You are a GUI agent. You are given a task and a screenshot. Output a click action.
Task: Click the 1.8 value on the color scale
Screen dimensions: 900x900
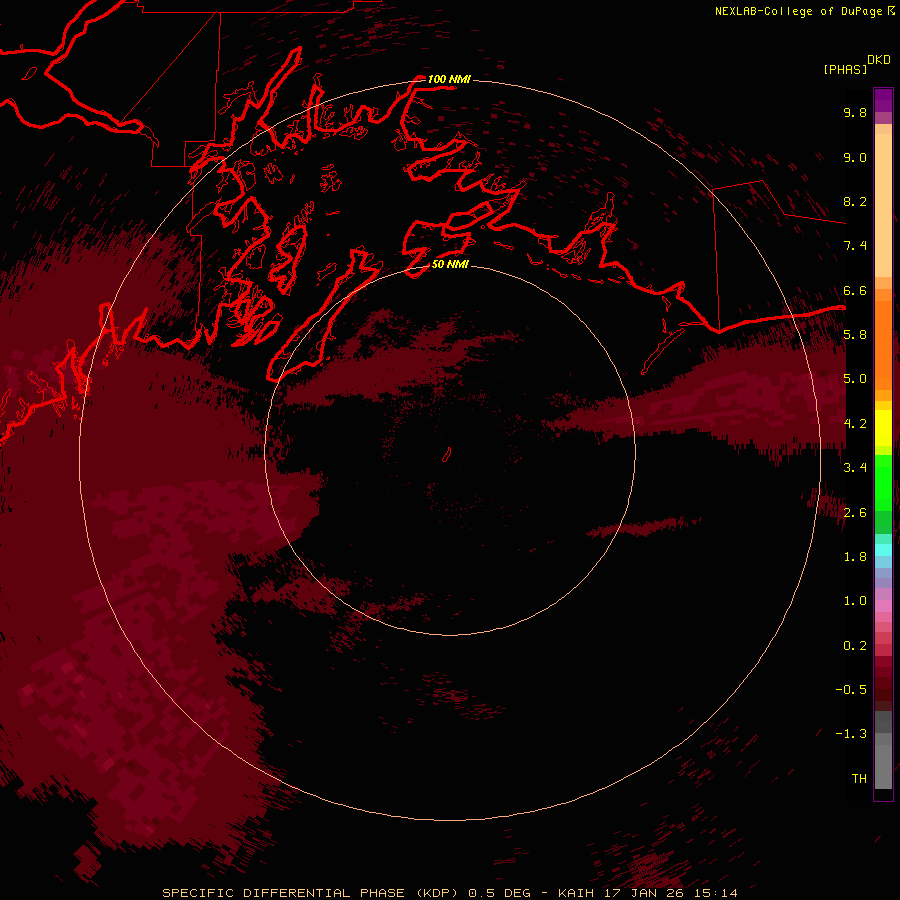click(855, 557)
